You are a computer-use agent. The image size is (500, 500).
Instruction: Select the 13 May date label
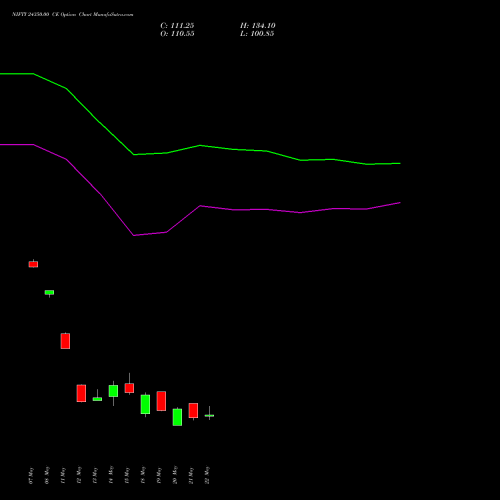tap(95, 476)
